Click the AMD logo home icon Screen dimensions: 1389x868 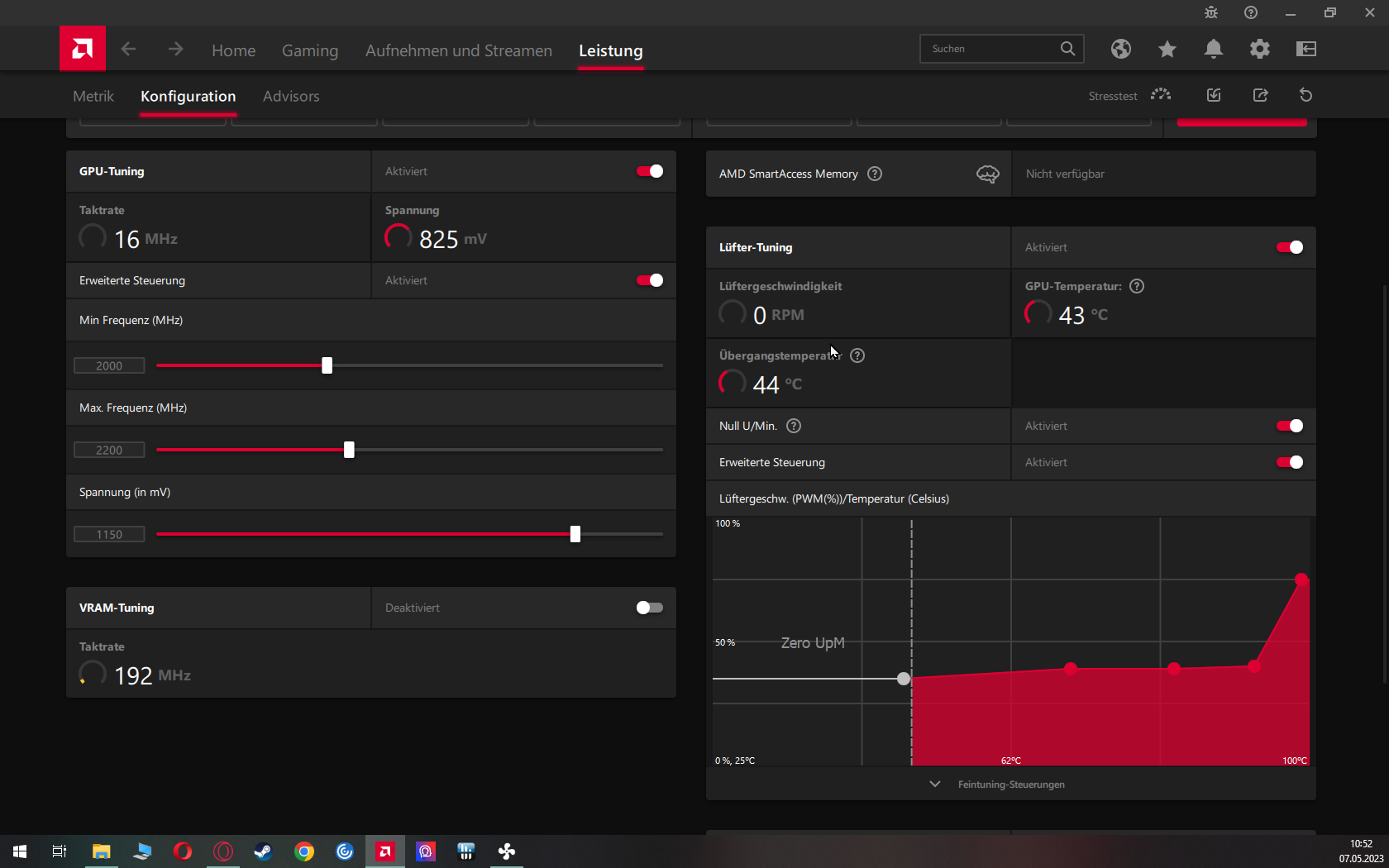point(82,49)
